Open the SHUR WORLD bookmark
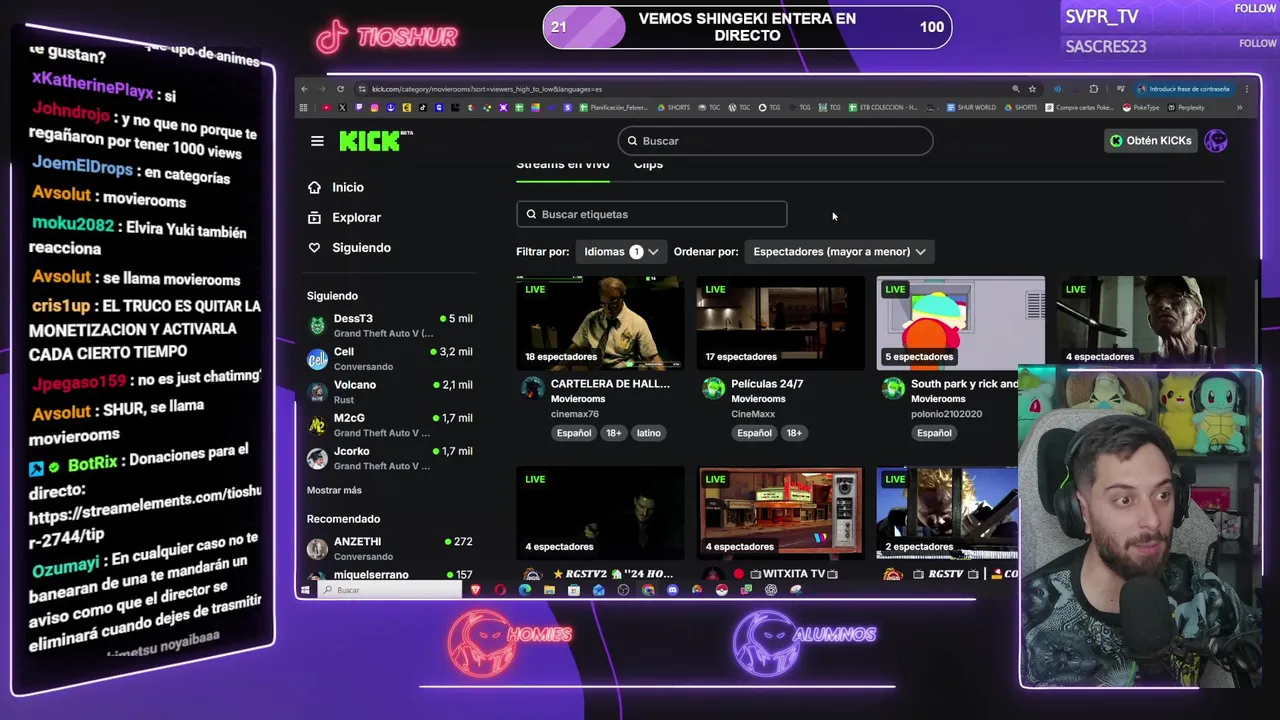The image size is (1280, 720). pos(970,107)
